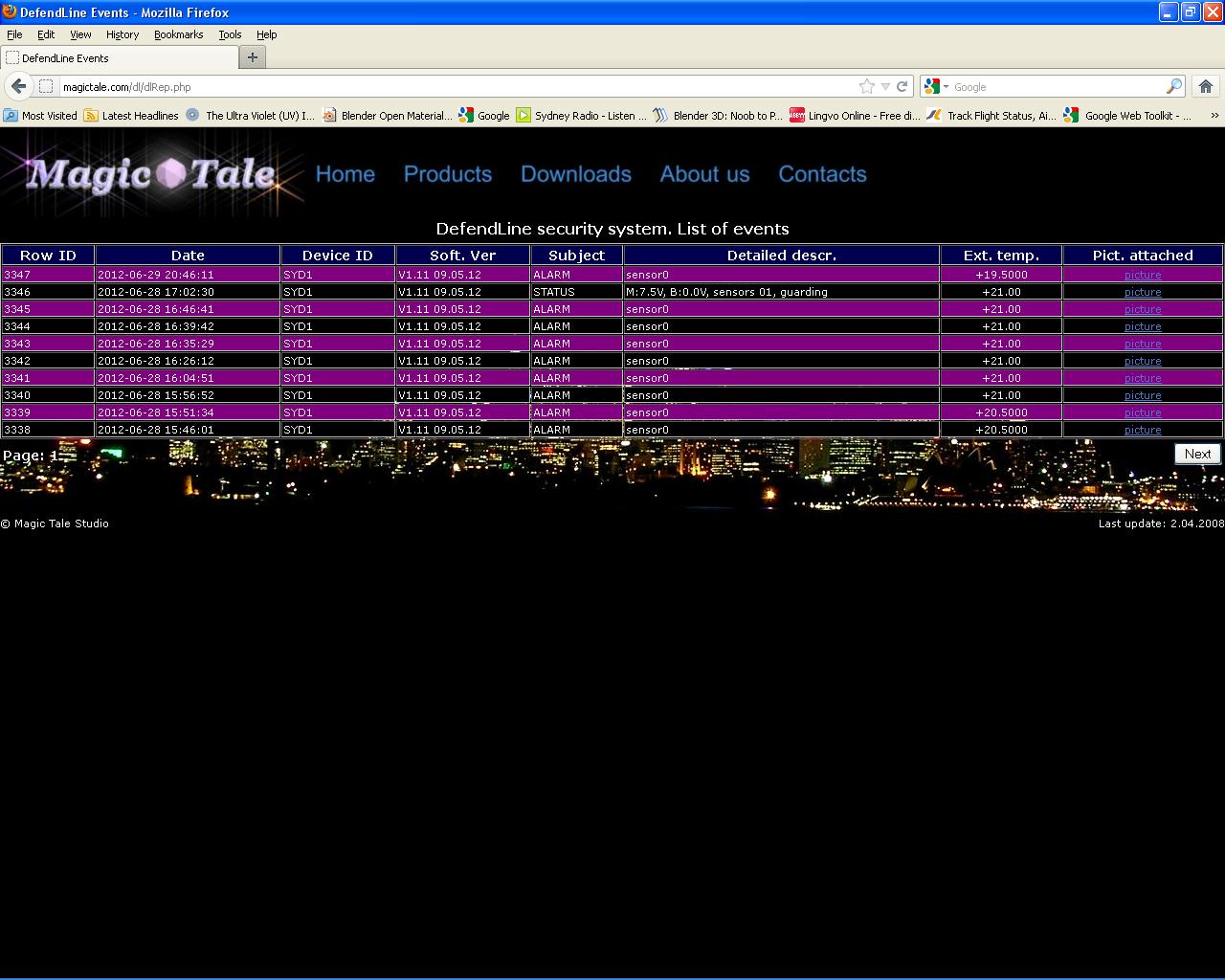Reload the current page
Screen dimensions: 1225x980
902,86
